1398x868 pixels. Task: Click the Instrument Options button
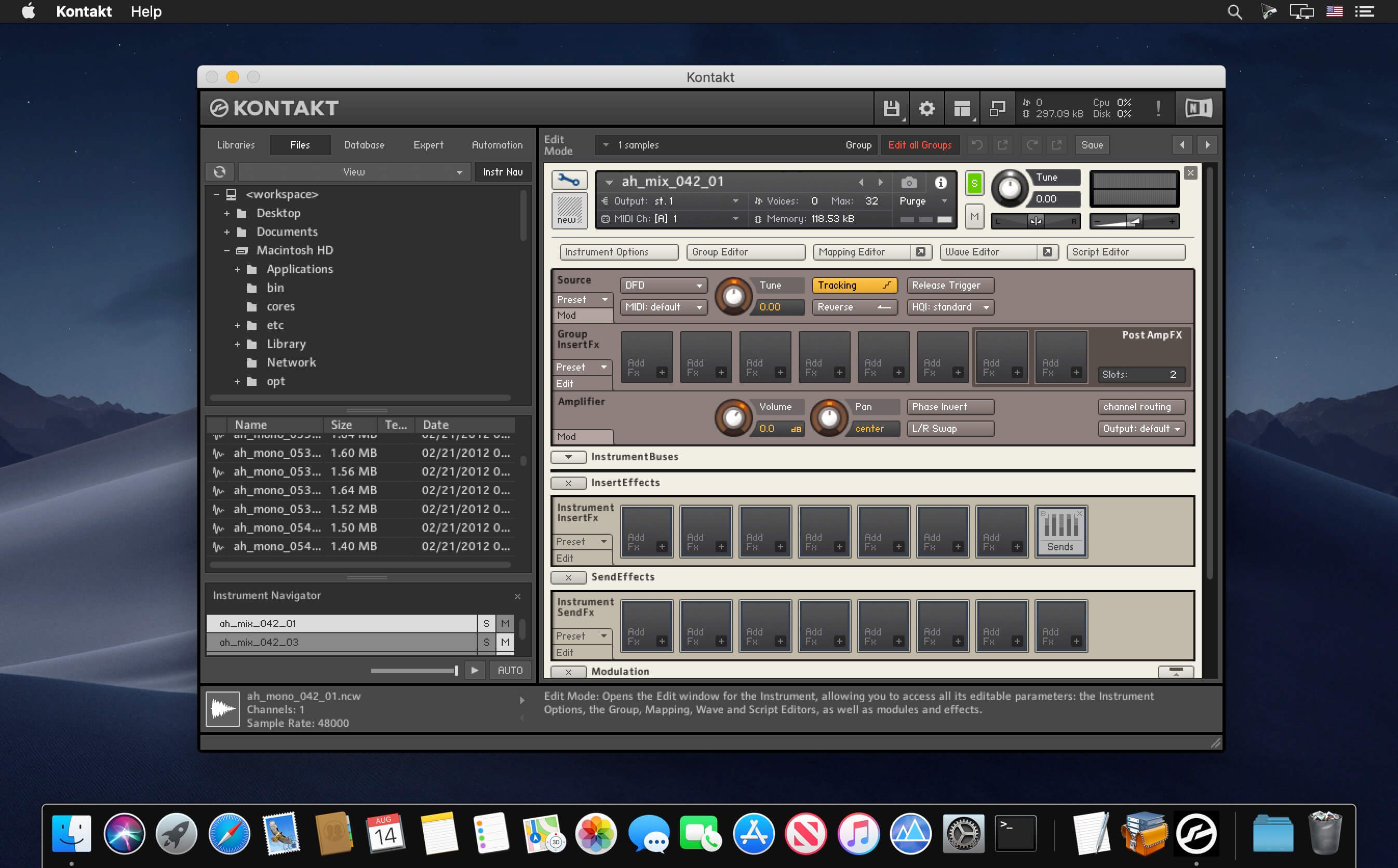point(619,252)
